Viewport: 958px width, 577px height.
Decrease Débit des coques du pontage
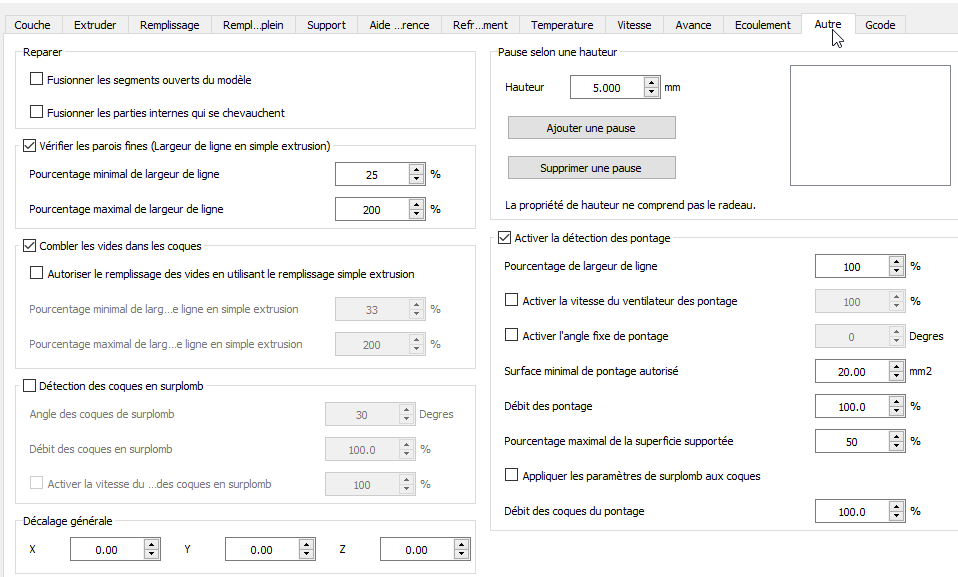[x=896, y=516]
